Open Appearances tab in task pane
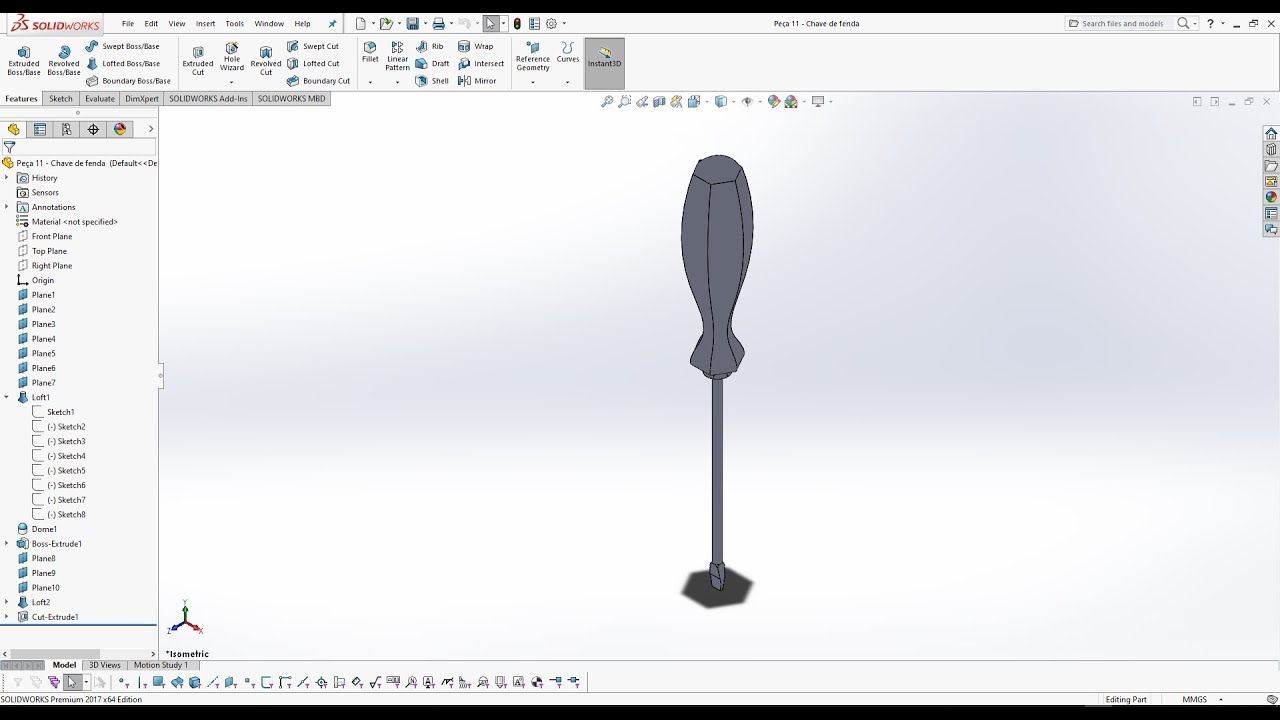The image size is (1280, 720). tap(1271, 197)
